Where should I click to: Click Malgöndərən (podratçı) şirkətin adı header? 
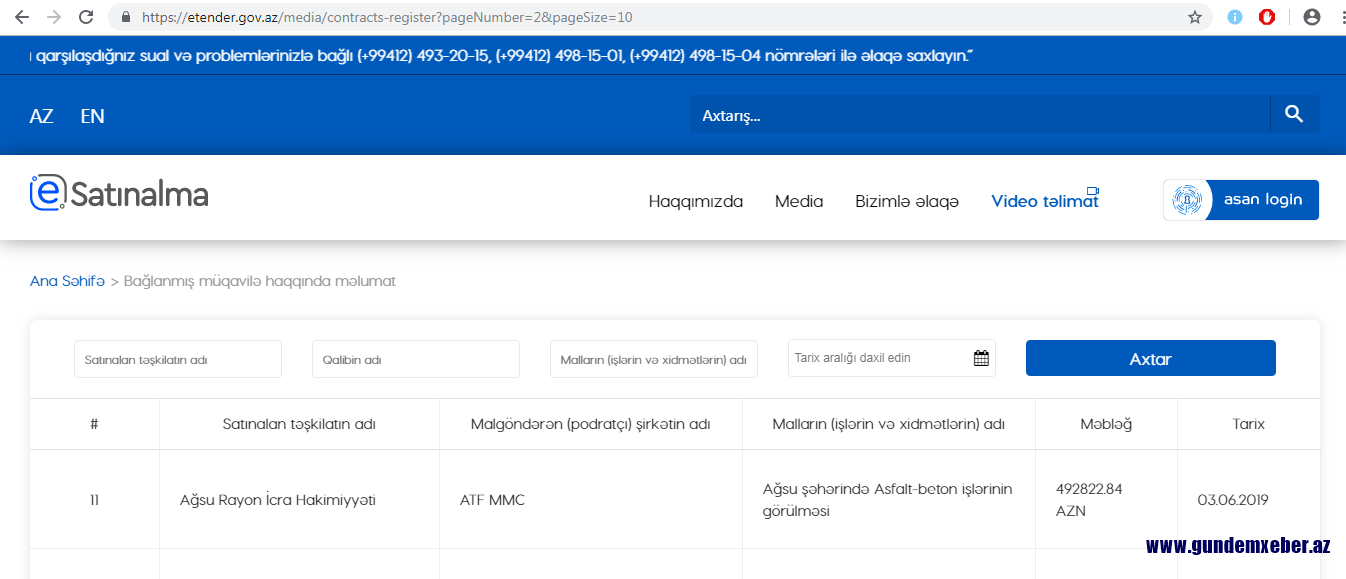coord(591,424)
